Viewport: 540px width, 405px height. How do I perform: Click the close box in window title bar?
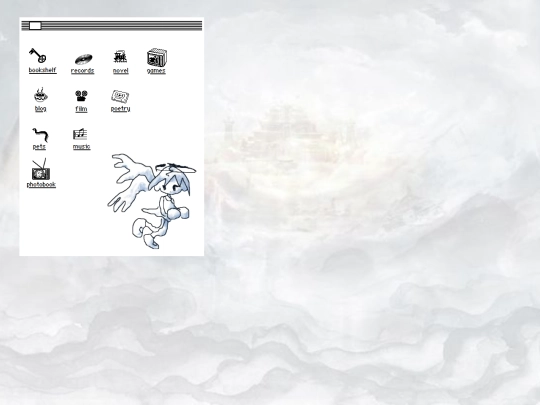pyautogui.click(x=35, y=26)
